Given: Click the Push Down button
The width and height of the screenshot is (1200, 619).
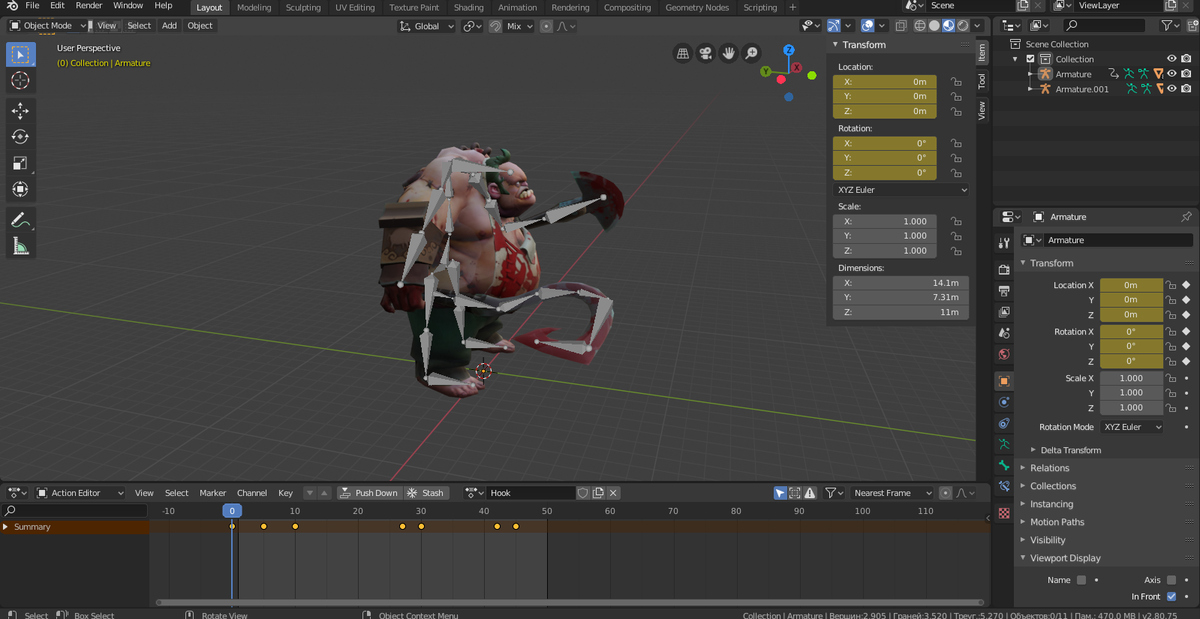Looking at the screenshot, I should click(x=368, y=493).
